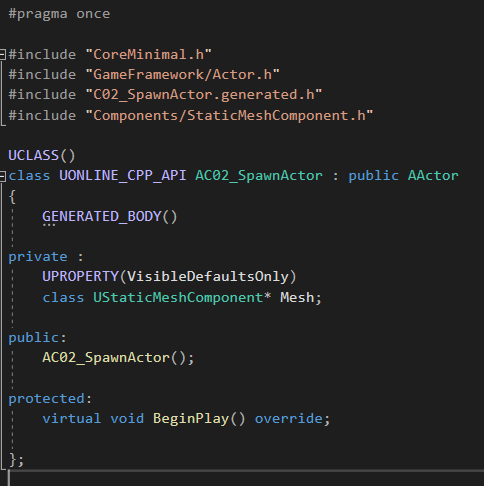Click the BeginPlay() function name
Image resolution: width=484 pixels, height=486 pixels.
(199, 419)
